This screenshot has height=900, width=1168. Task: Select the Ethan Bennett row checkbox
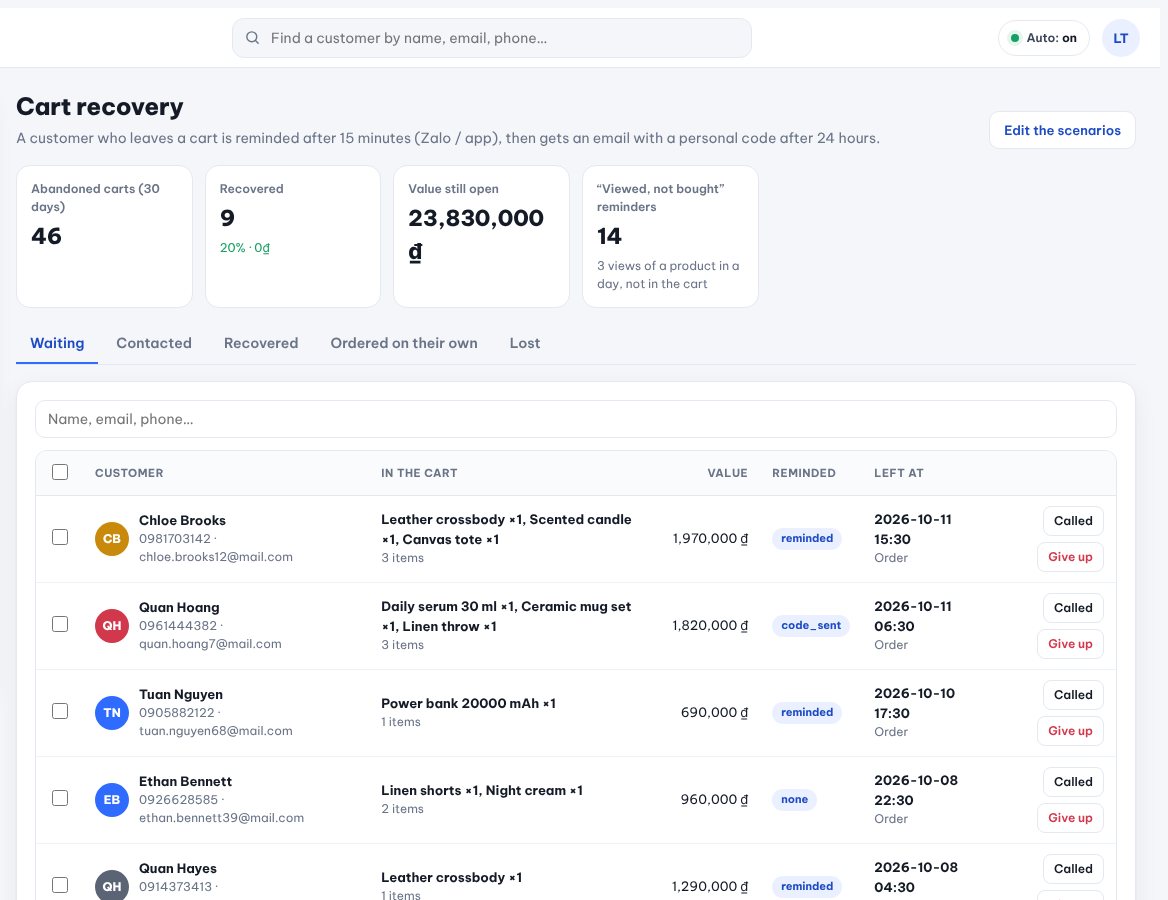(x=60, y=798)
